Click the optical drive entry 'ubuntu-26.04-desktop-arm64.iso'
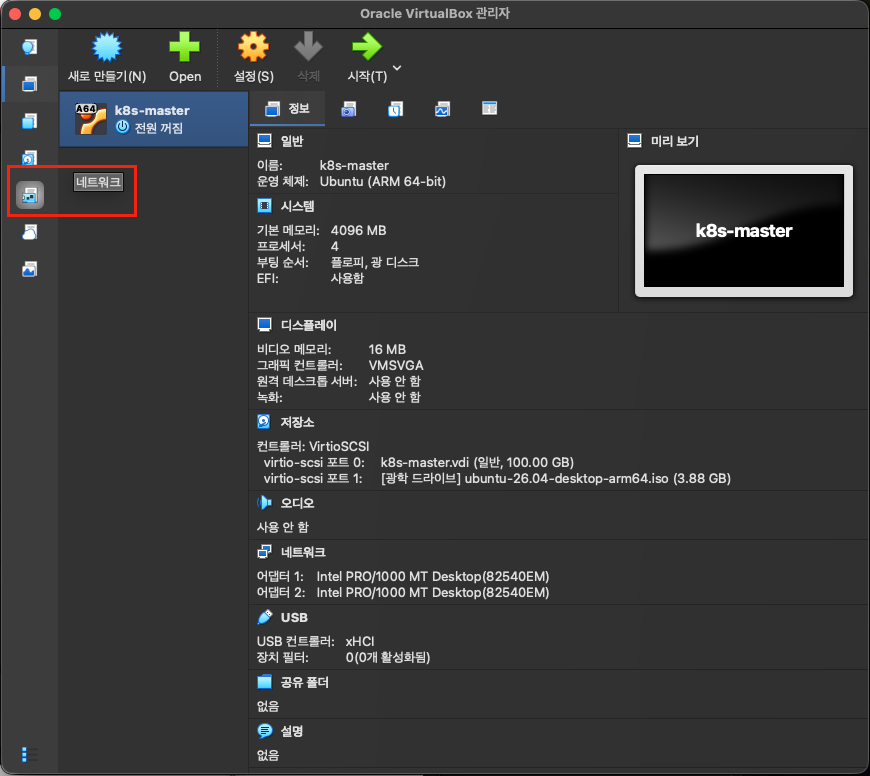Viewport: 870px width, 776px height. (x=566, y=478)
